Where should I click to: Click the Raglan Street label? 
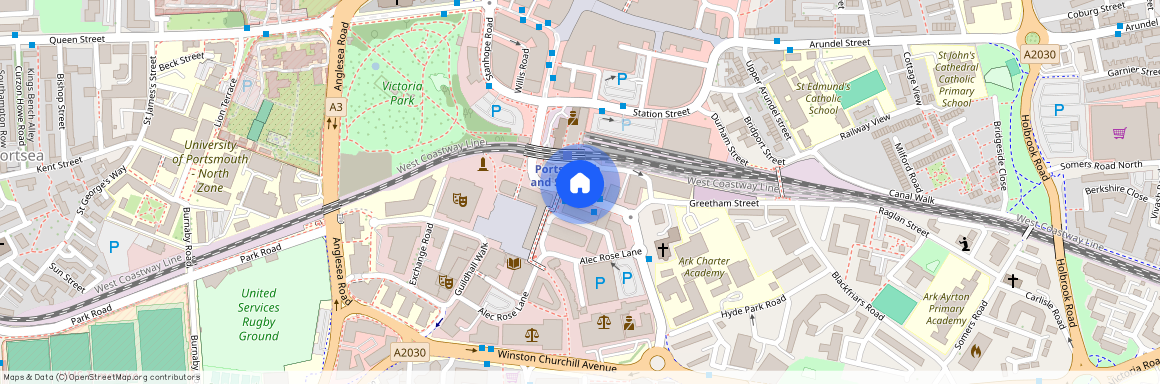pos(903,222)
